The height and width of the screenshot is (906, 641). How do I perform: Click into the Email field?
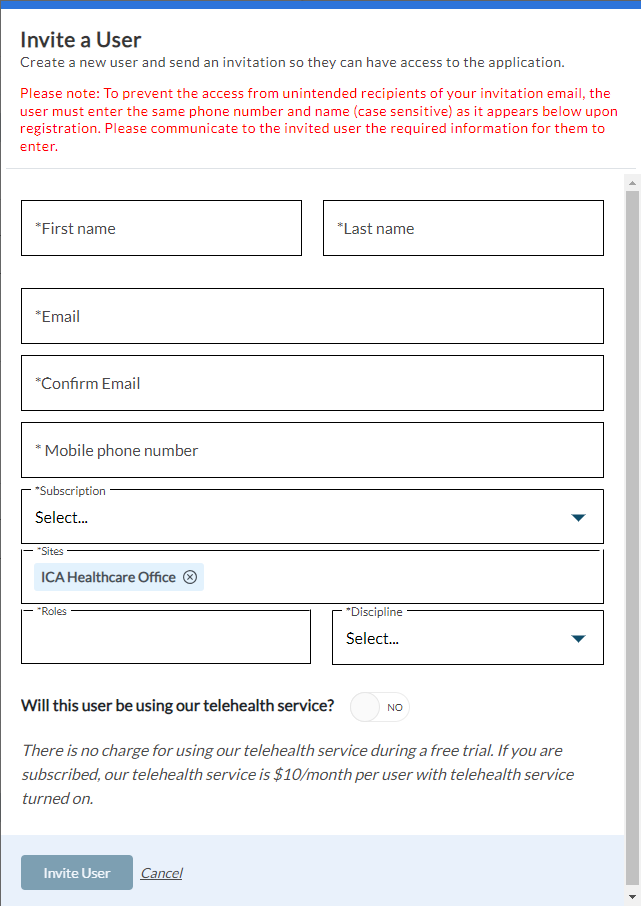[312, 316]
